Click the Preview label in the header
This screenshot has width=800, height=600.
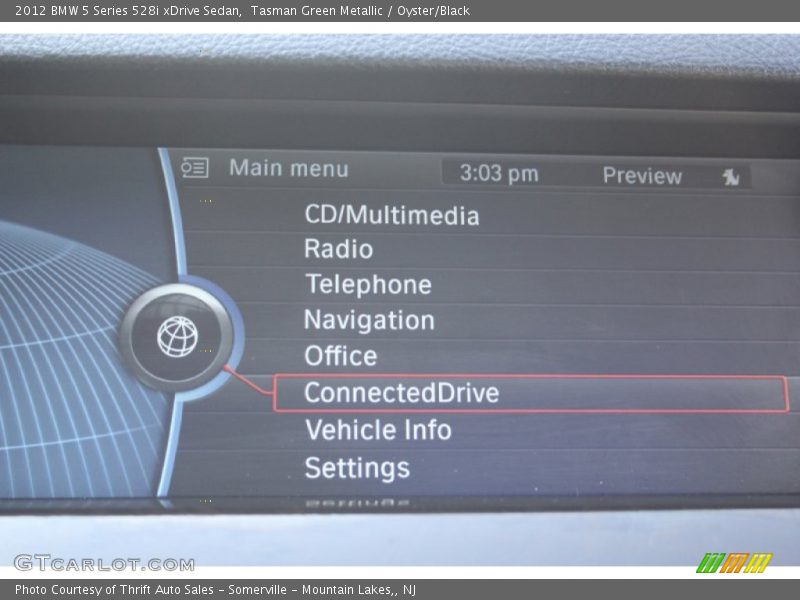tap(641, 176)
